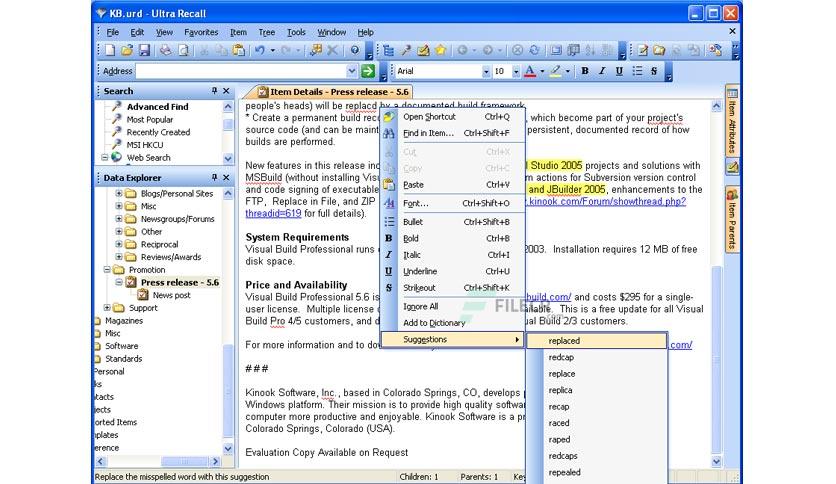This screenshot has height=484, width=836.
Task: Select the Recently Created search item
Action: tap(158, 132)
